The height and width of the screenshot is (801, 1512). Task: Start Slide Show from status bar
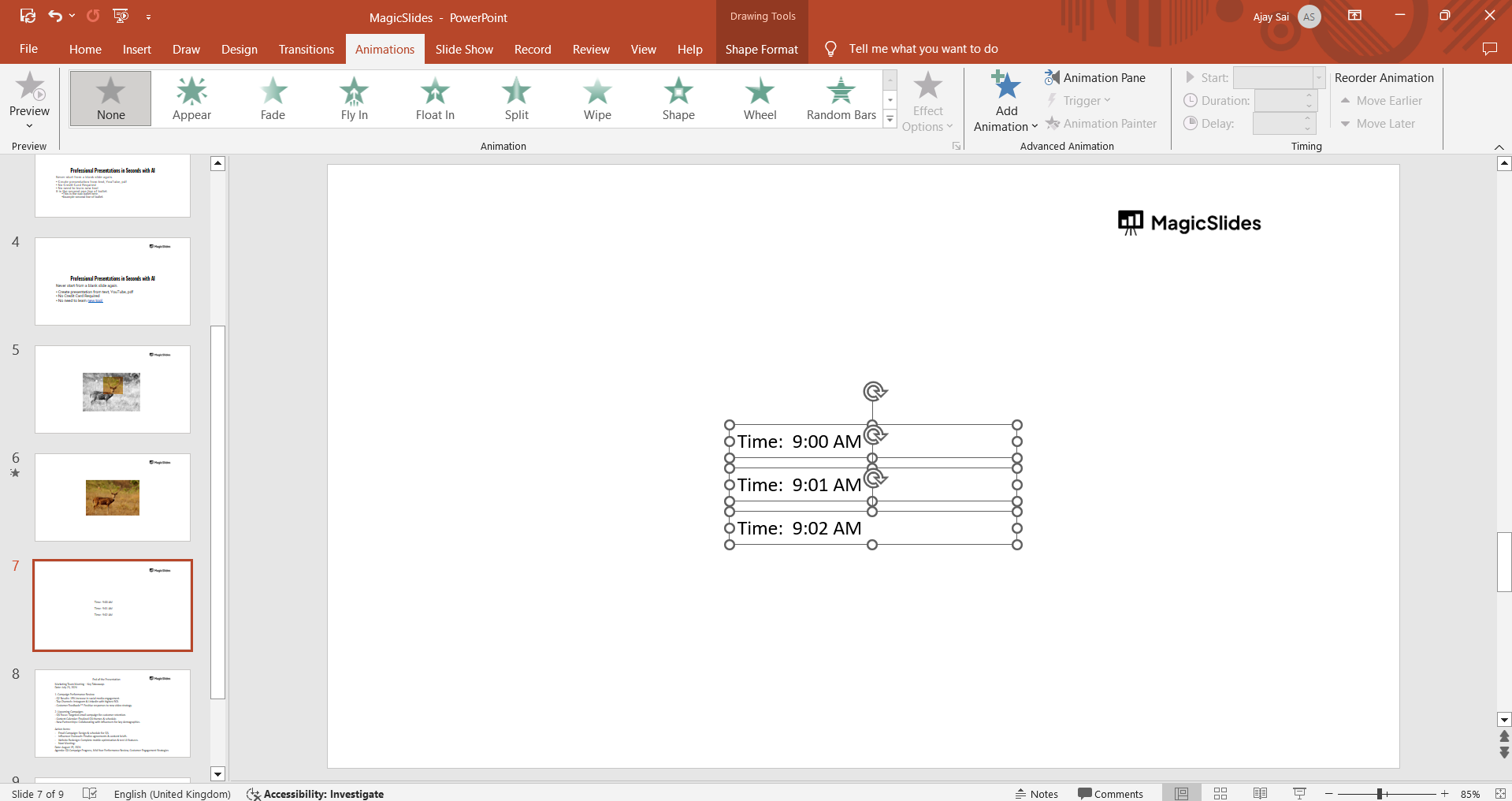tap(1299, 793)
